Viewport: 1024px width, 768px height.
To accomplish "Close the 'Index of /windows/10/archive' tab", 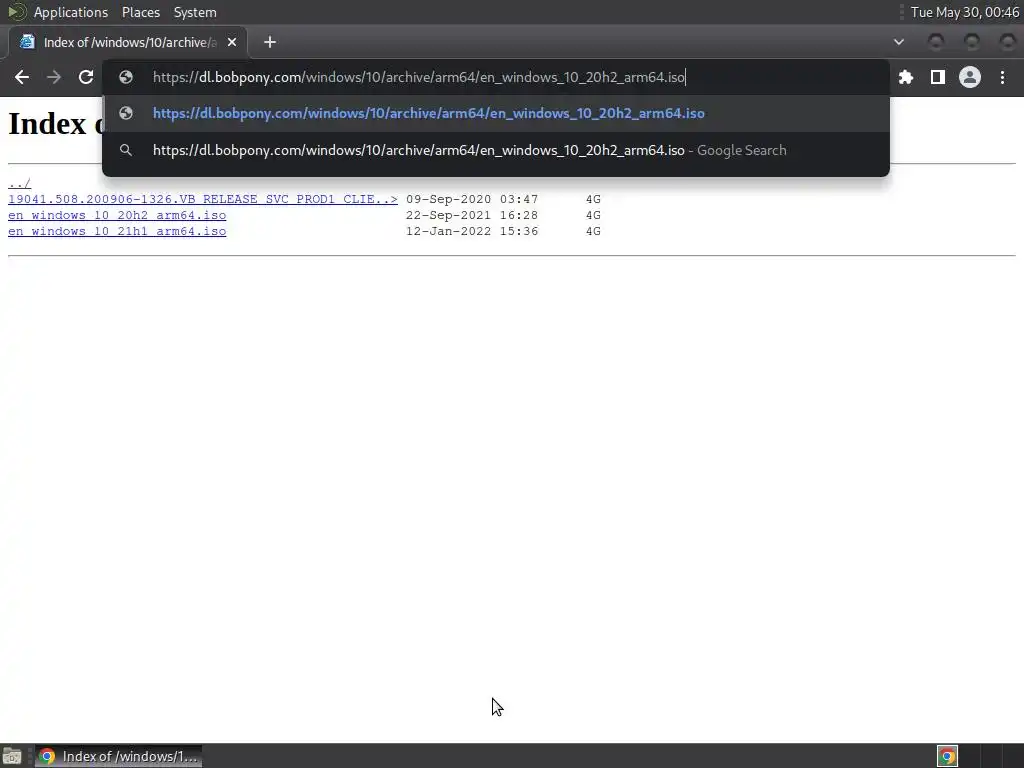I will (232, 42).
